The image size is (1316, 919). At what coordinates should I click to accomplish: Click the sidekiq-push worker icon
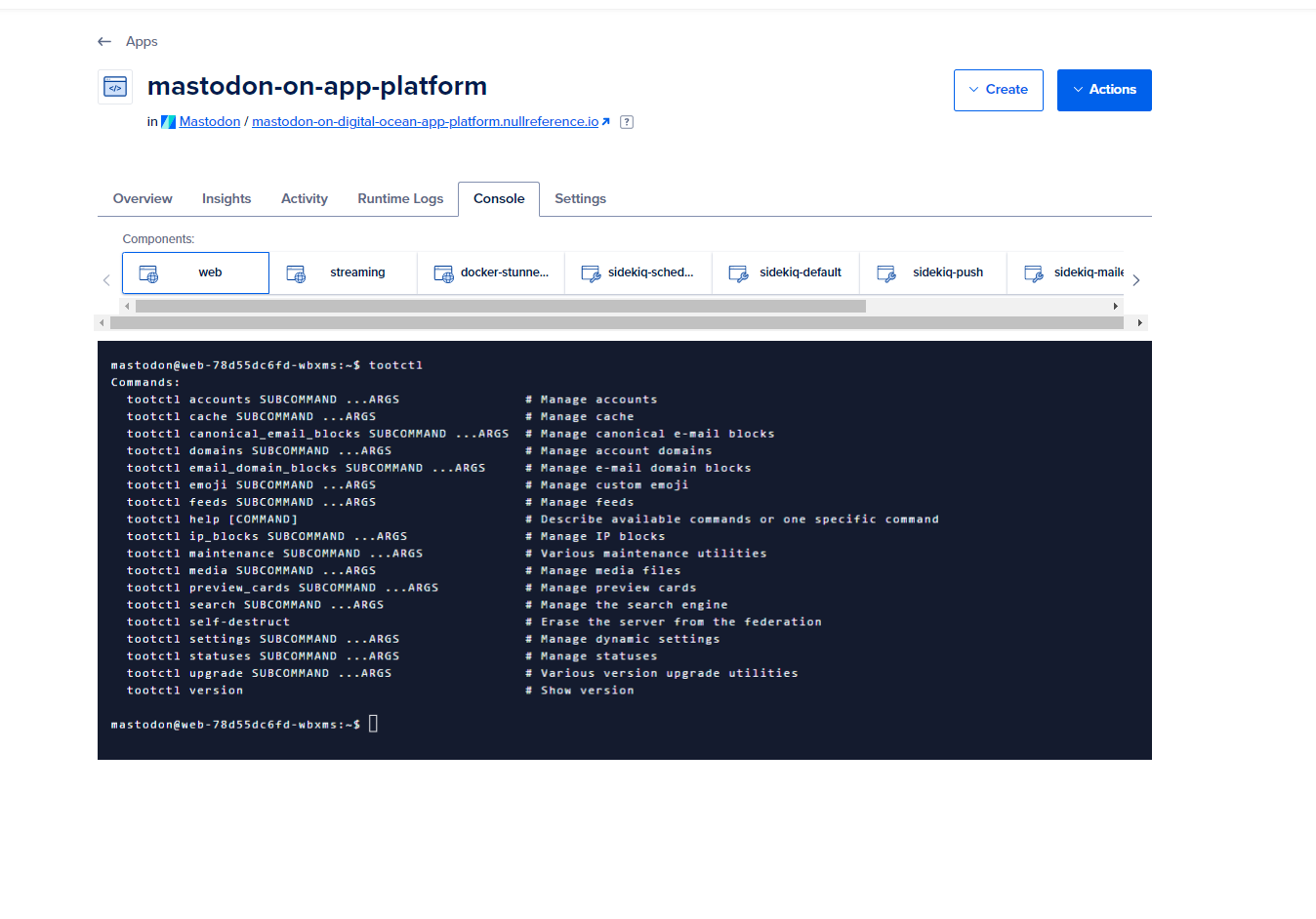(x=885, y=273)
